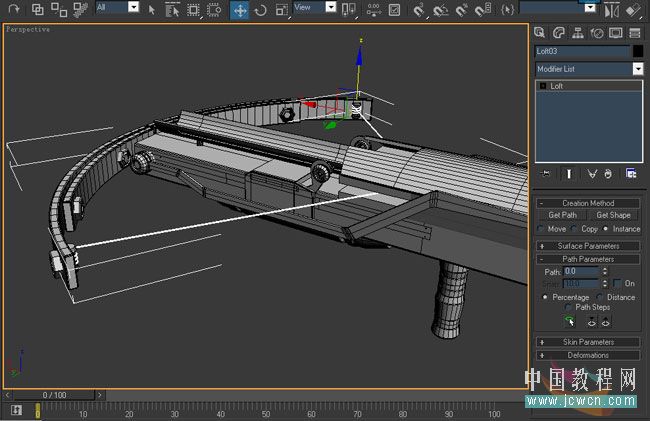The image size is (650, 421).
Task: Enable the Snap 'On' checkbox
Action: coord(618,283)
